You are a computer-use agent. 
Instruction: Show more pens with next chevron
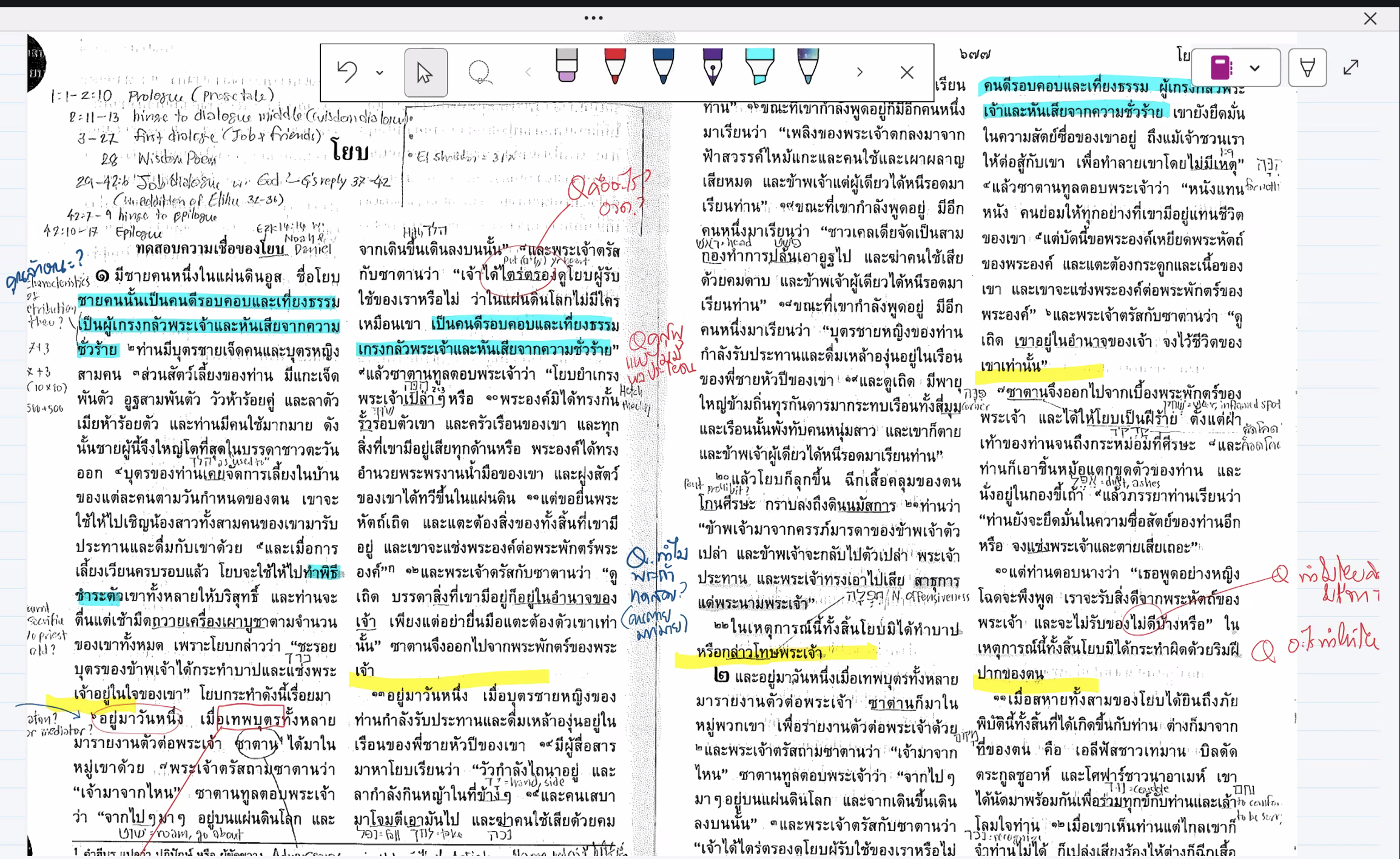tap(860, 72)
